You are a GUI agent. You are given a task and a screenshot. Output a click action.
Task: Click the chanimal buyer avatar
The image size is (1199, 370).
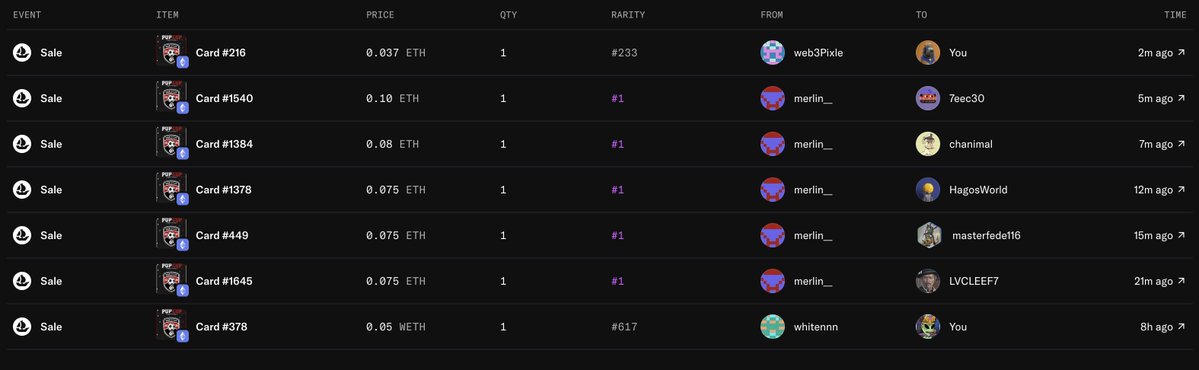click(x=928, y=144)
